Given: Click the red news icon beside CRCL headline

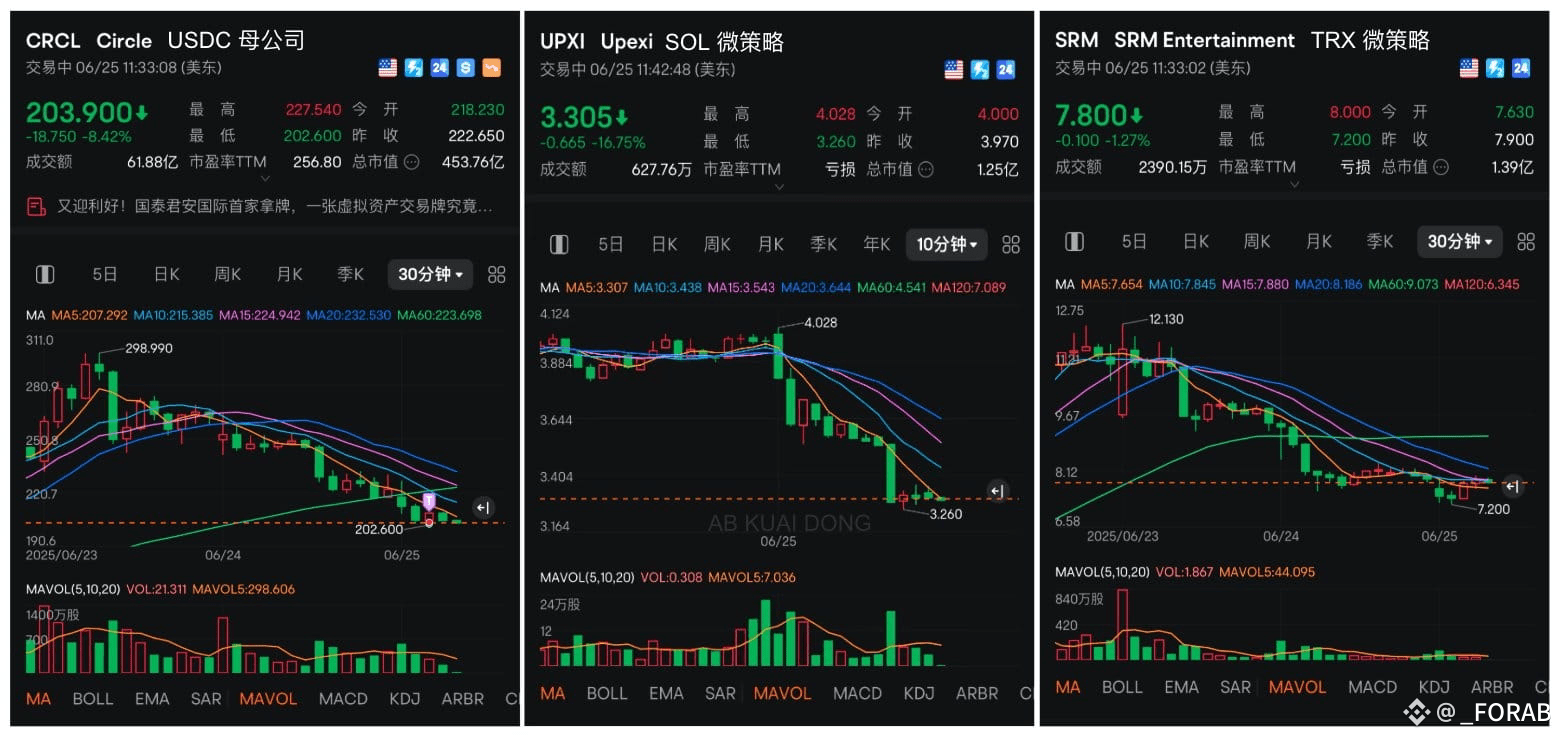Looking at the screenshot, I should point(36,207).
